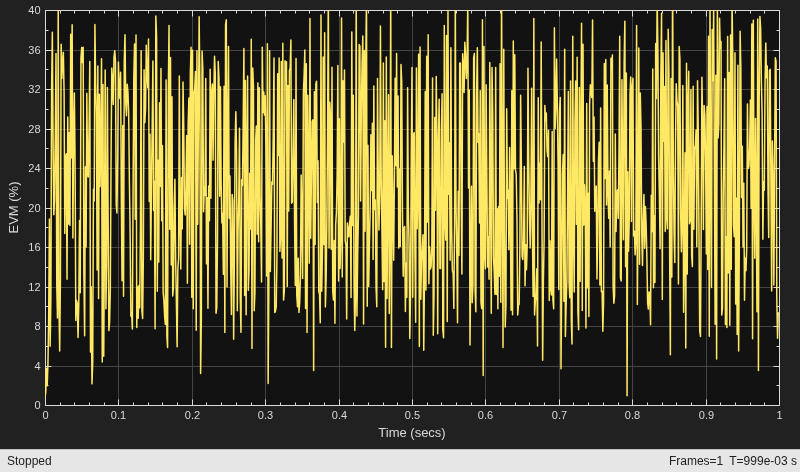Select the 28 tick label on y-axis
This screenshot has width=800, height=472.
pos(35,129)
